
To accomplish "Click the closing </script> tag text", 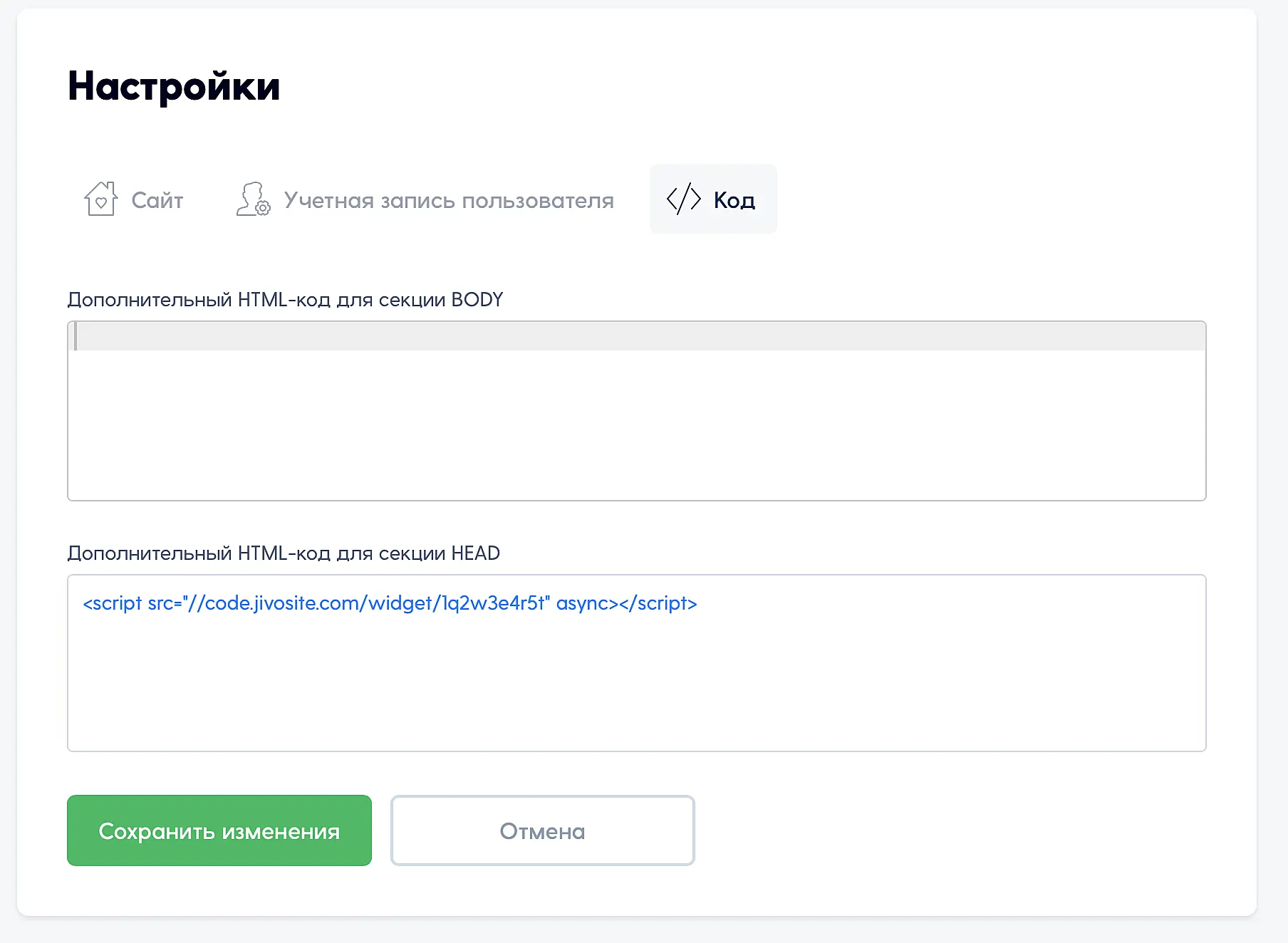I will (658, 603).
